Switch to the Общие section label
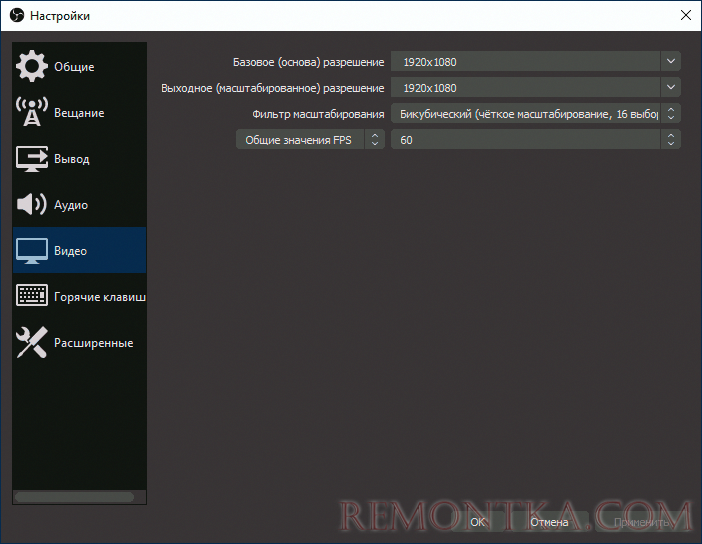702x544 pixels. (74, 67)
